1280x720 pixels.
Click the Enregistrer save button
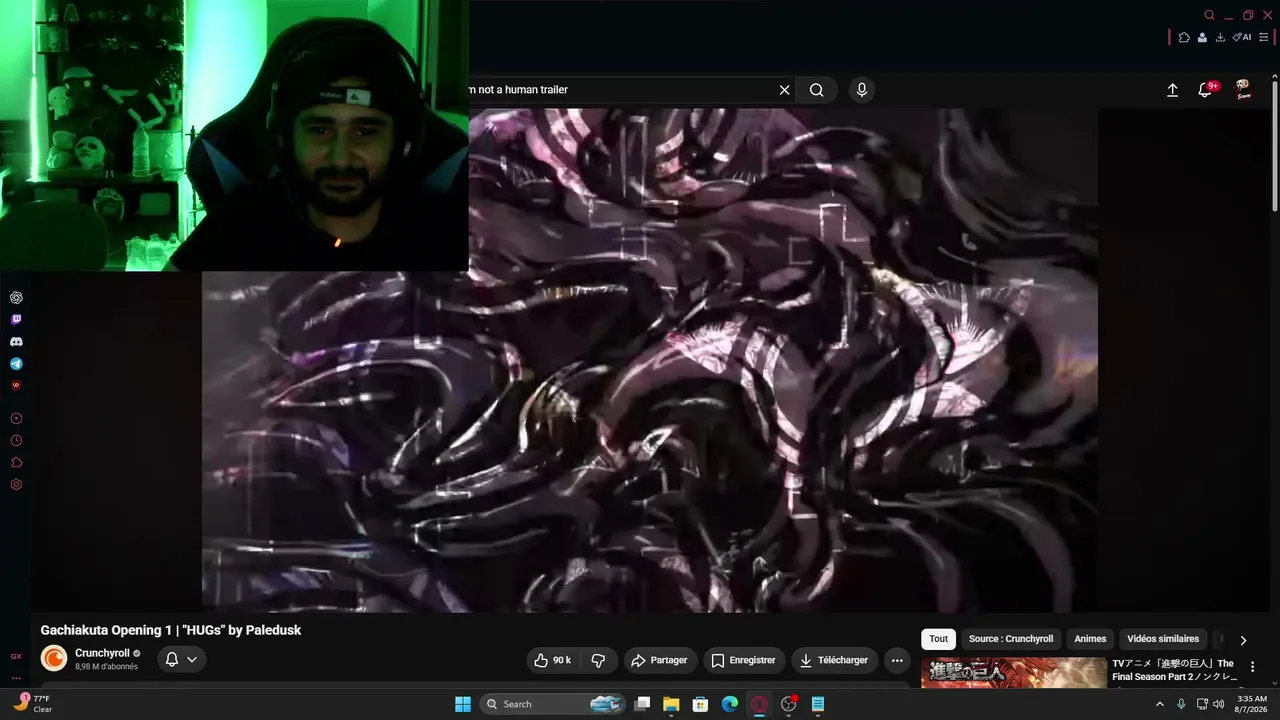coord(743,660)
